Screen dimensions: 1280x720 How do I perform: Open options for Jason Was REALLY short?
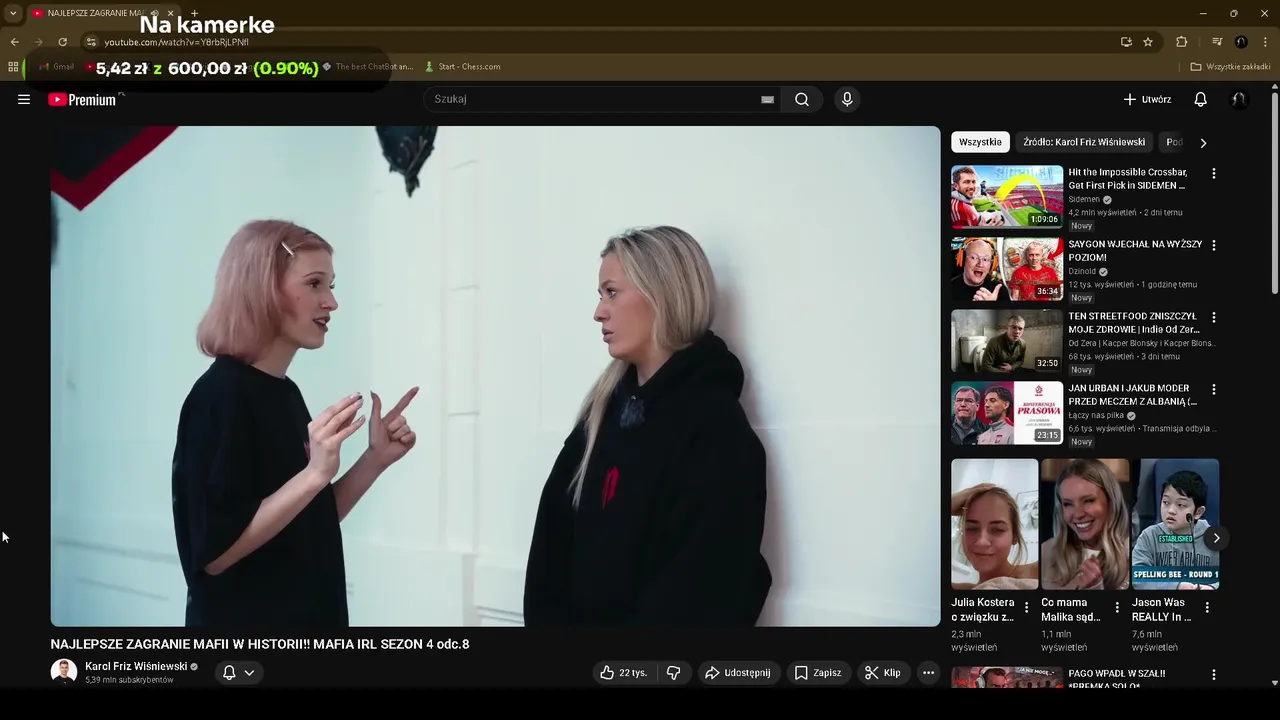[1207, 607]
